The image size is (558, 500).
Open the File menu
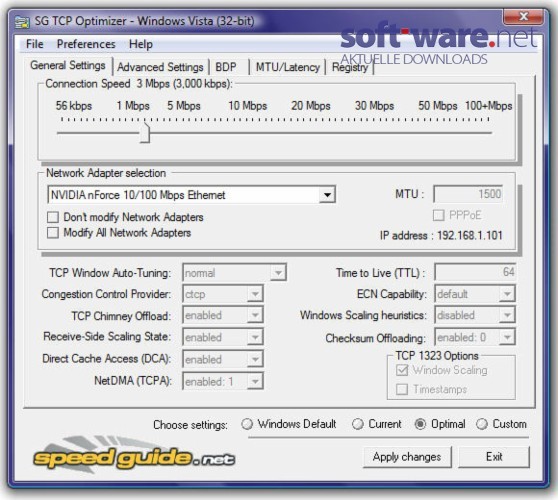(x=35, y=44)
